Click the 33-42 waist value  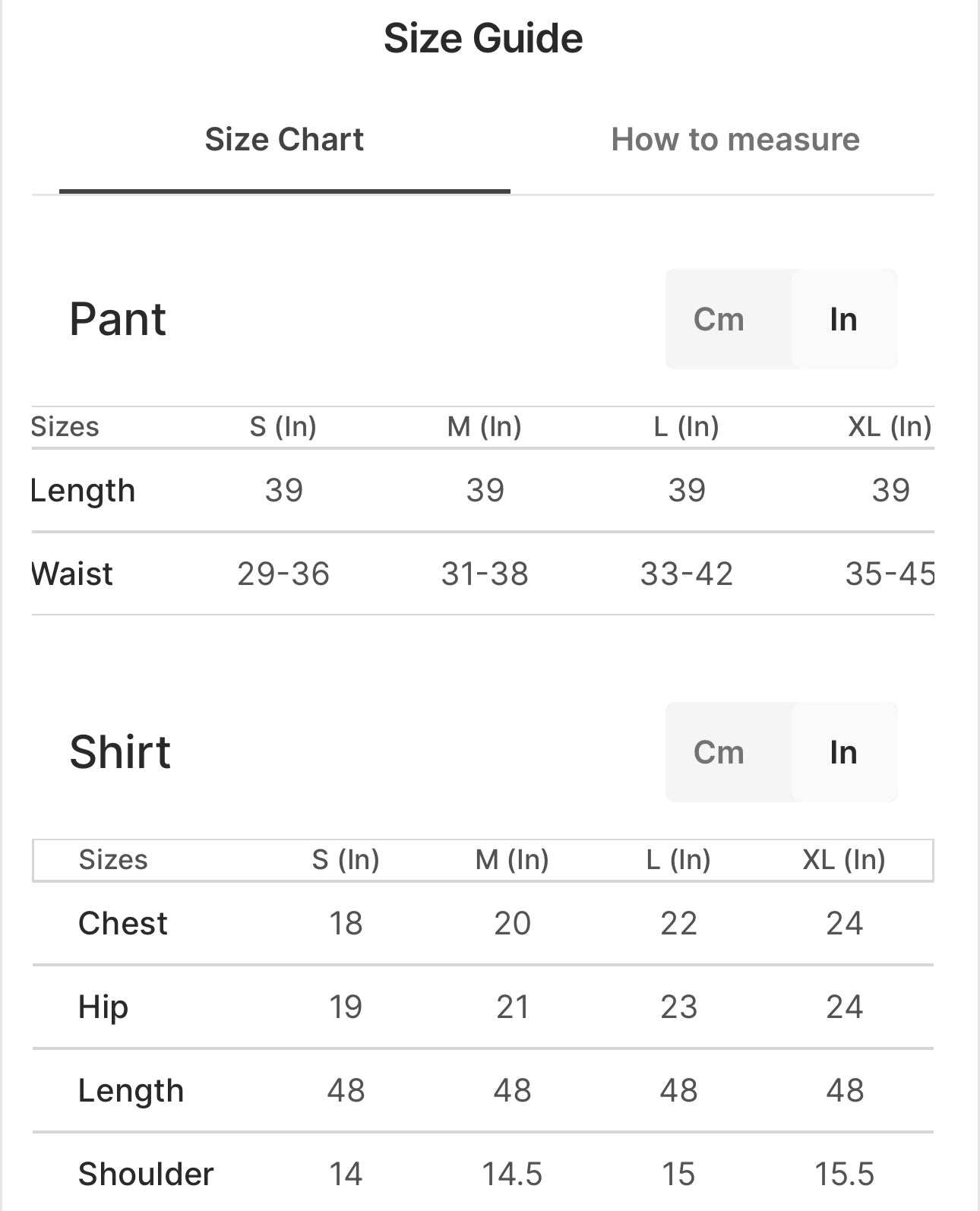[686, 574]
